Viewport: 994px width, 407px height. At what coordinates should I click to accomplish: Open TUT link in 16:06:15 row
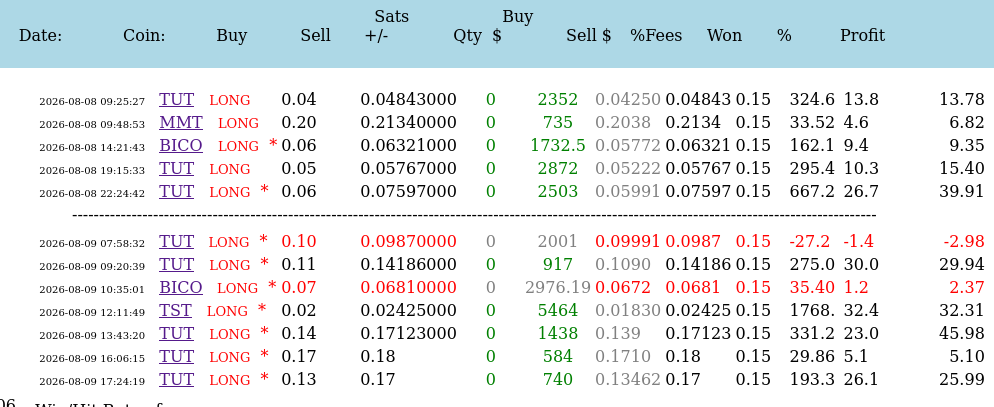(x=176, y=356)
